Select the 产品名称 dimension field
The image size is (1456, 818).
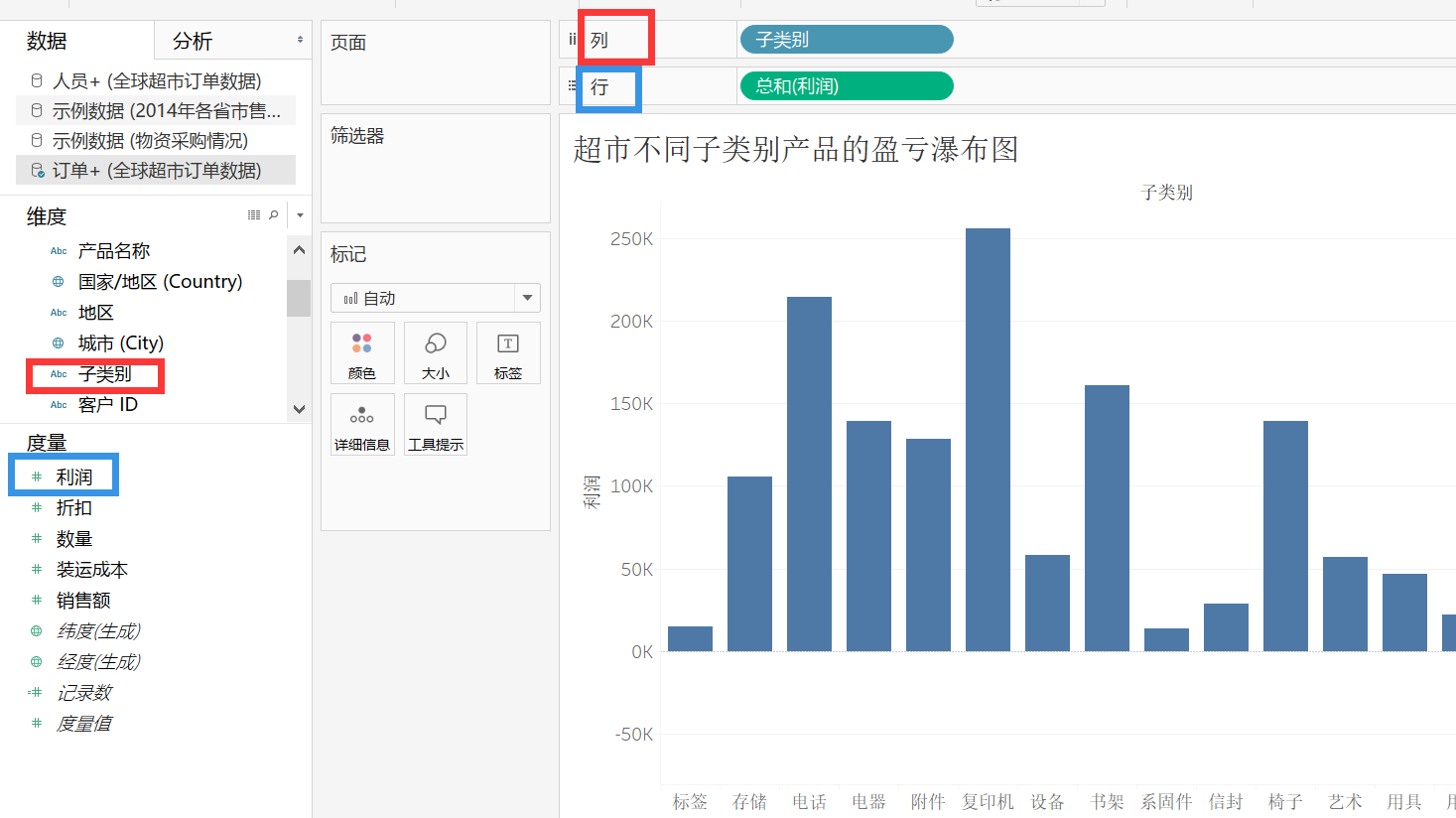pyautogui.click(x=114, y=251)
